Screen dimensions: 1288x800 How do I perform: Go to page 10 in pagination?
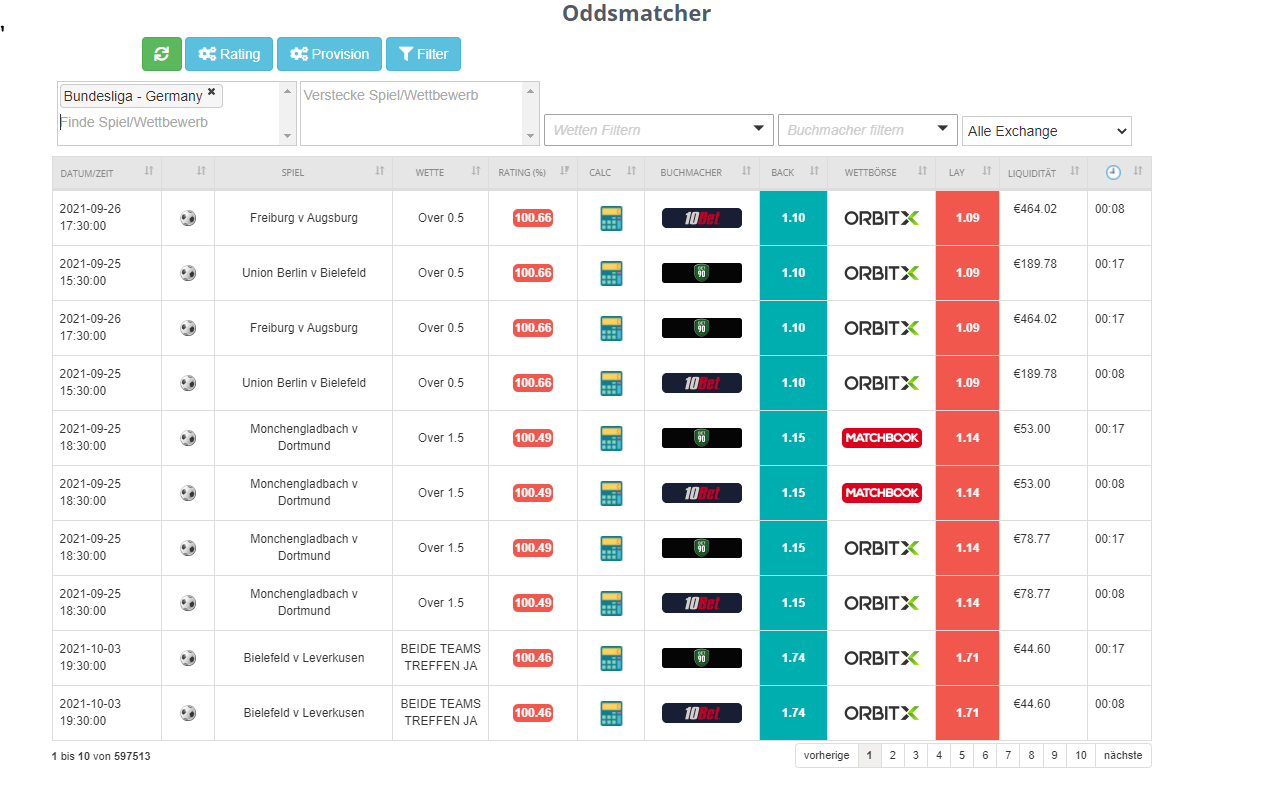1080,756
